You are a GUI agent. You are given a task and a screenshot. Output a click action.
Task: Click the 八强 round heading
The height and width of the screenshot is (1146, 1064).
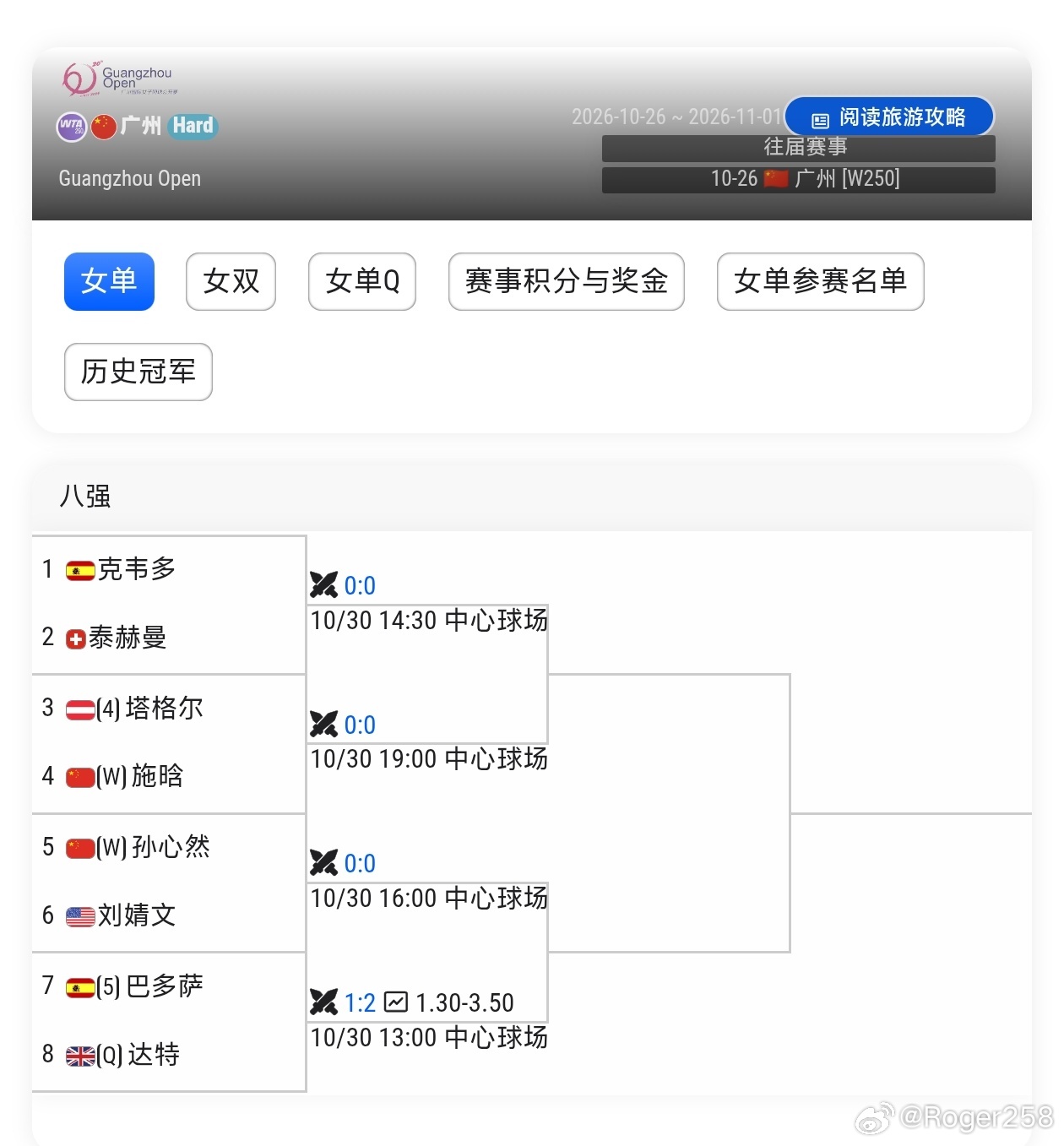click(85, 497)
